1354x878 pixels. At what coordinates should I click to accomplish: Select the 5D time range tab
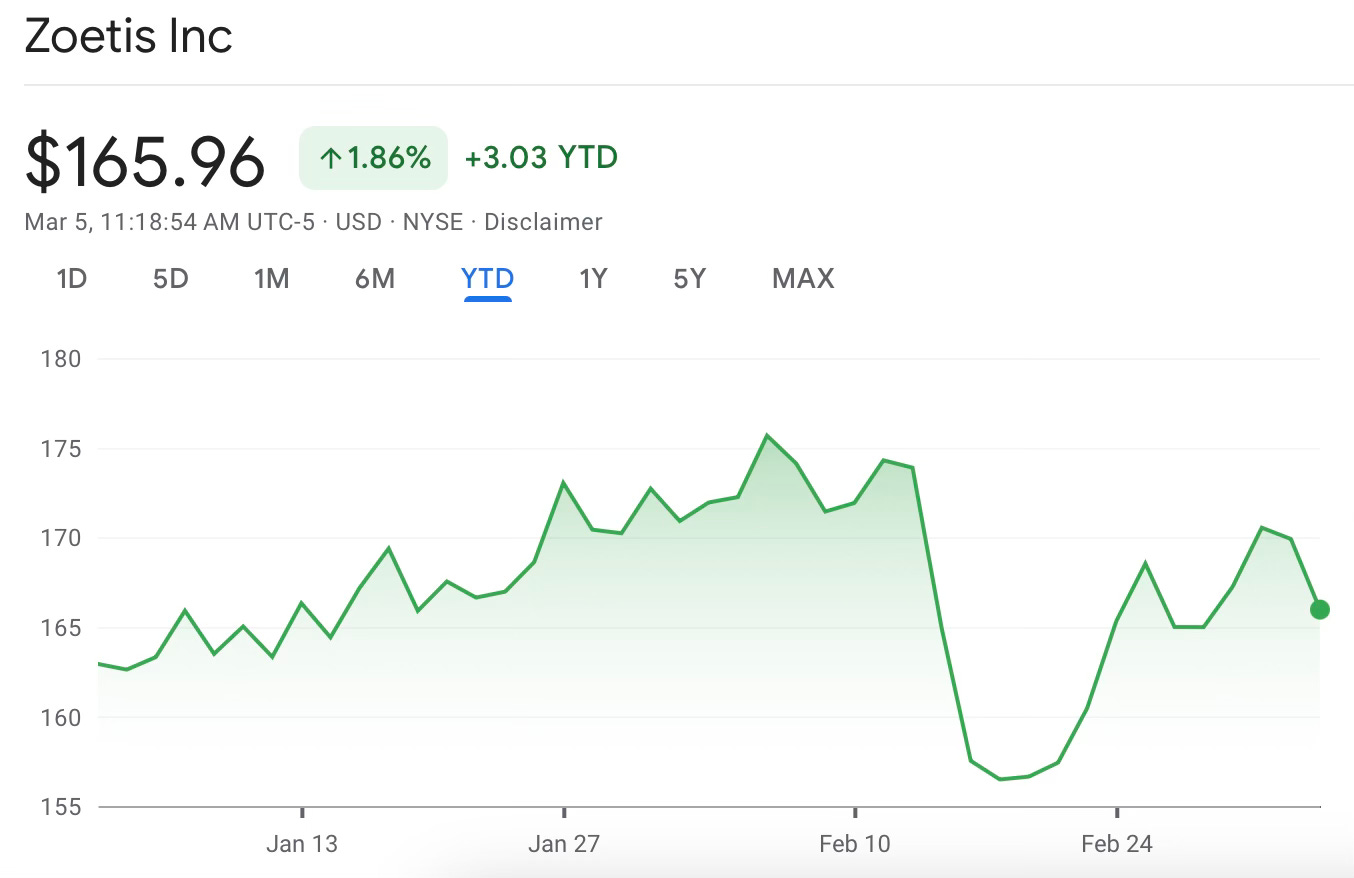[171, 278]
